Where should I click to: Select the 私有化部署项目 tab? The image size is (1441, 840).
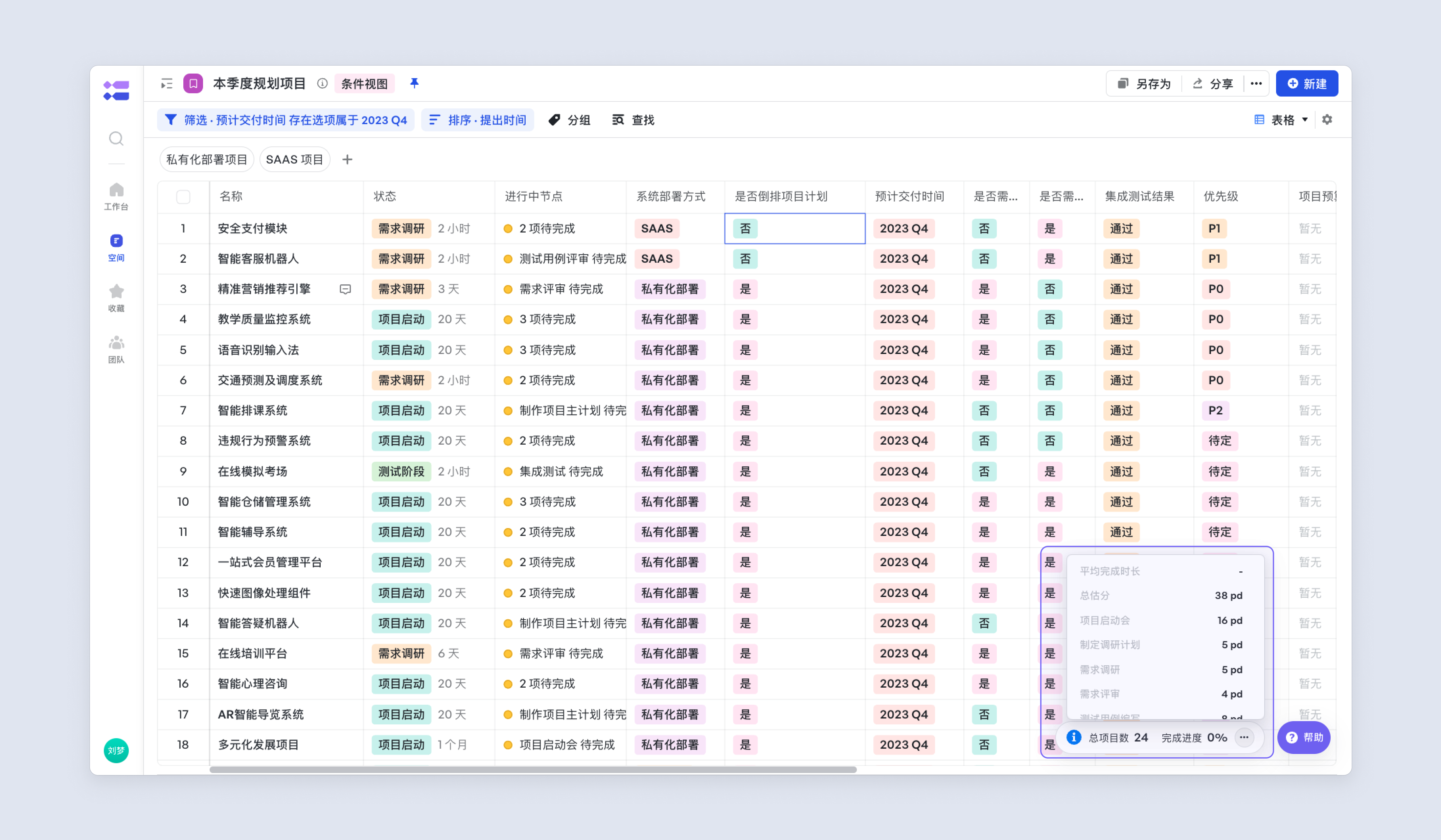pyautogui.click(x=206, y=159)
